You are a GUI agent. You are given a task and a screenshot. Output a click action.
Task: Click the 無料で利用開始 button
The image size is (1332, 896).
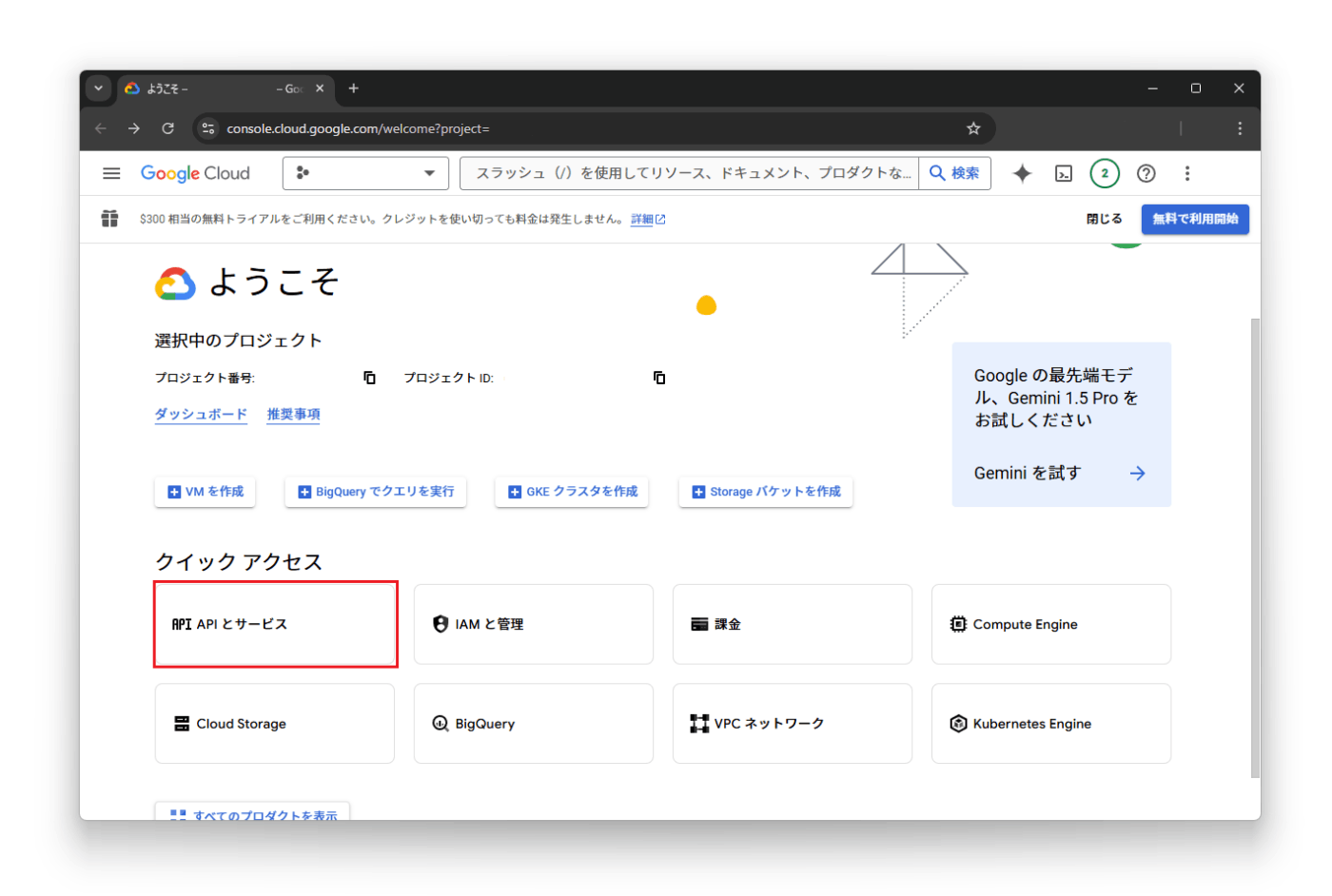[x=1195, y=219]
